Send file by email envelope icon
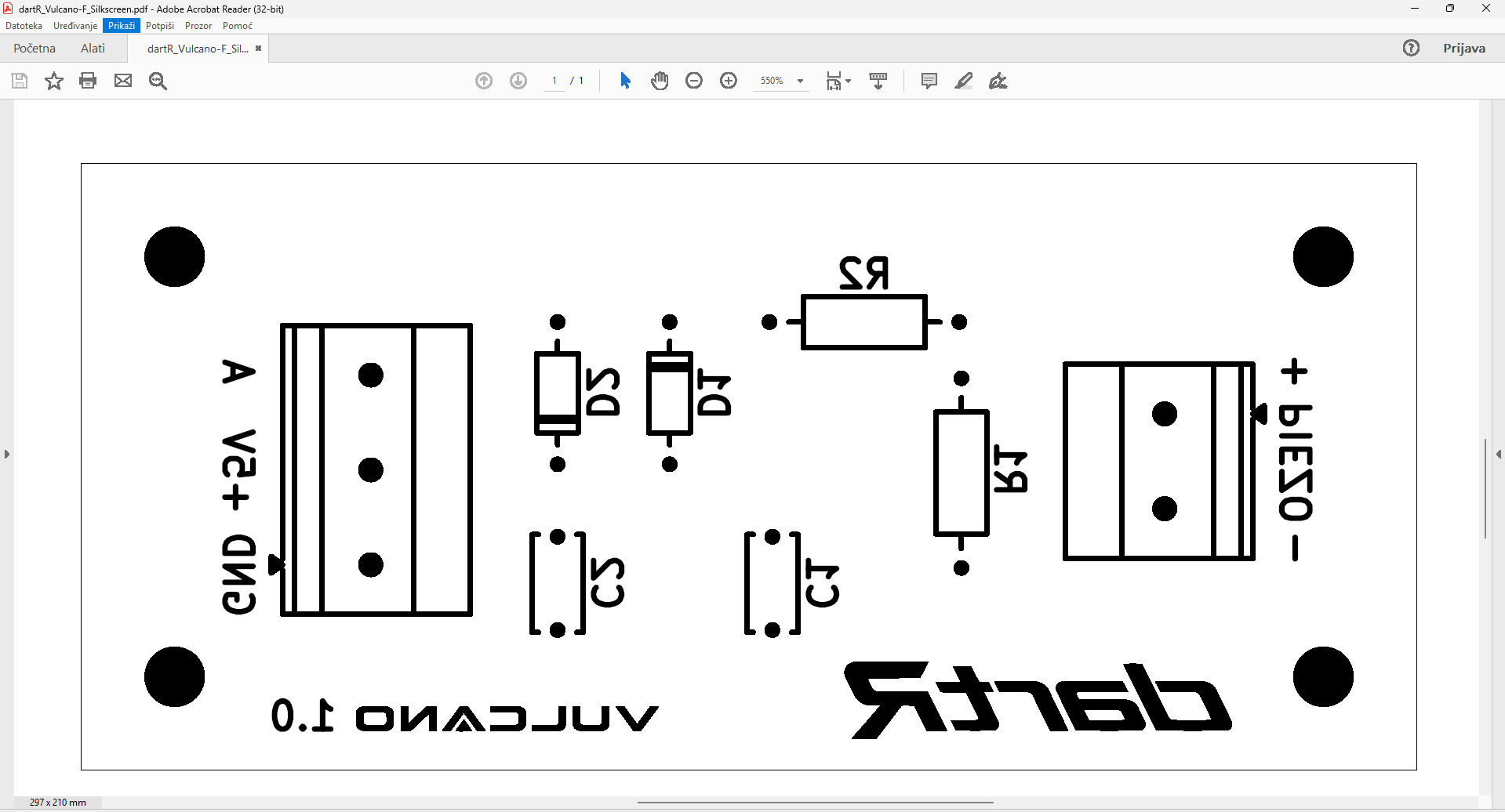Viewport: 1505px width, 812px height. pos(123,81)
